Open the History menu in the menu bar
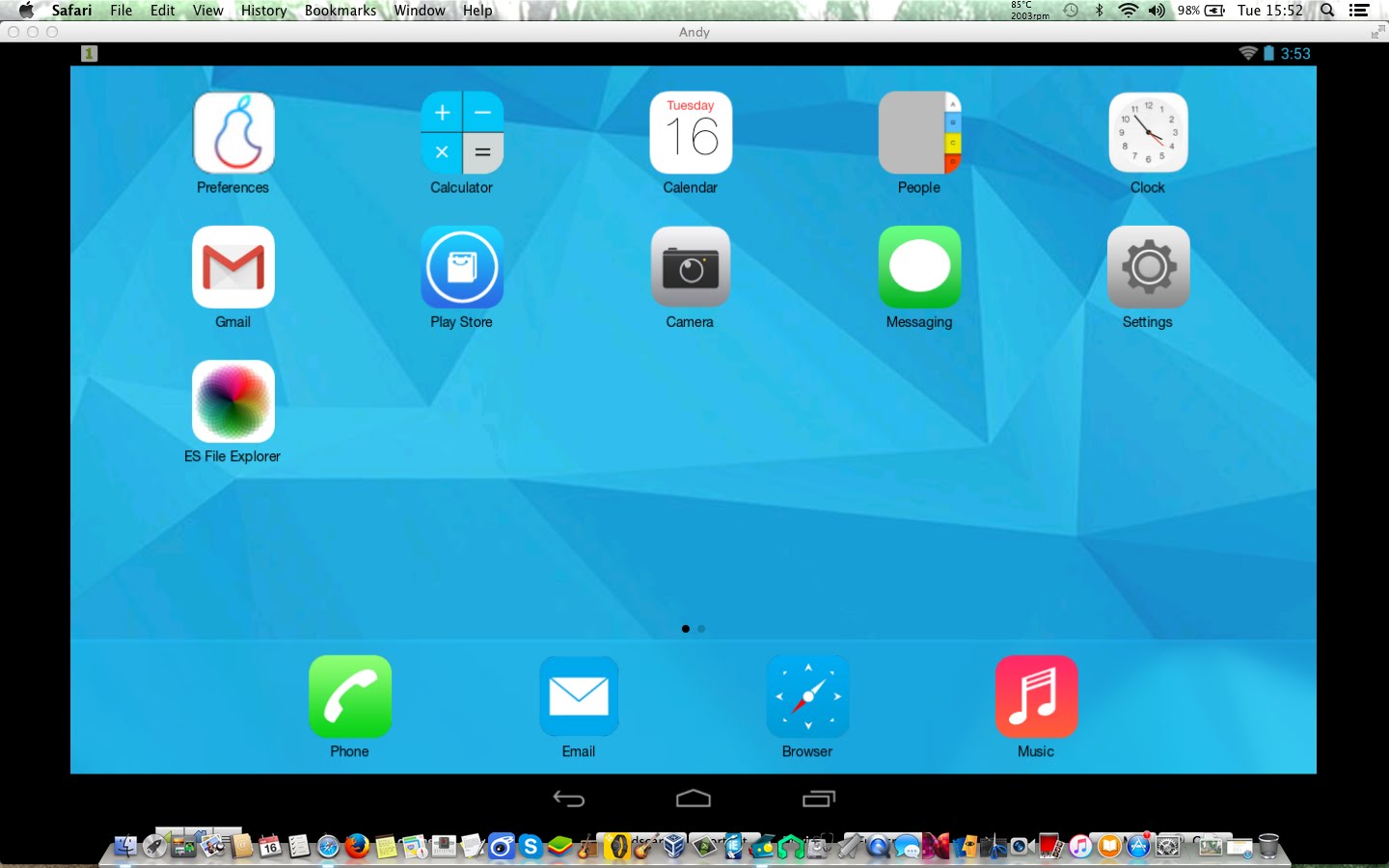 click(262, 11)
